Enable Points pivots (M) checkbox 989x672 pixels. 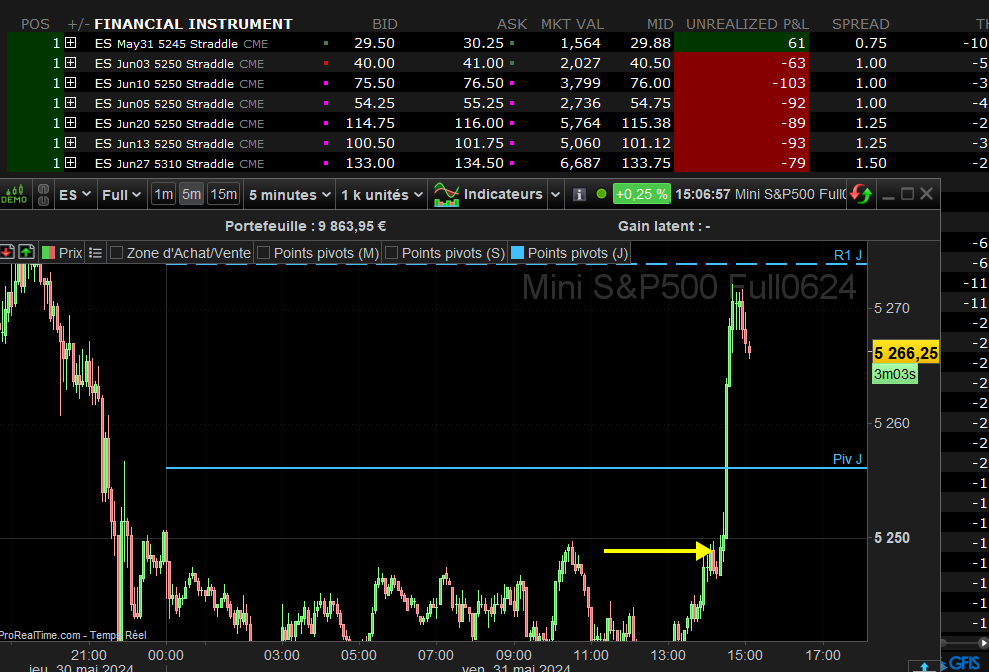click(x=264, y=253)
